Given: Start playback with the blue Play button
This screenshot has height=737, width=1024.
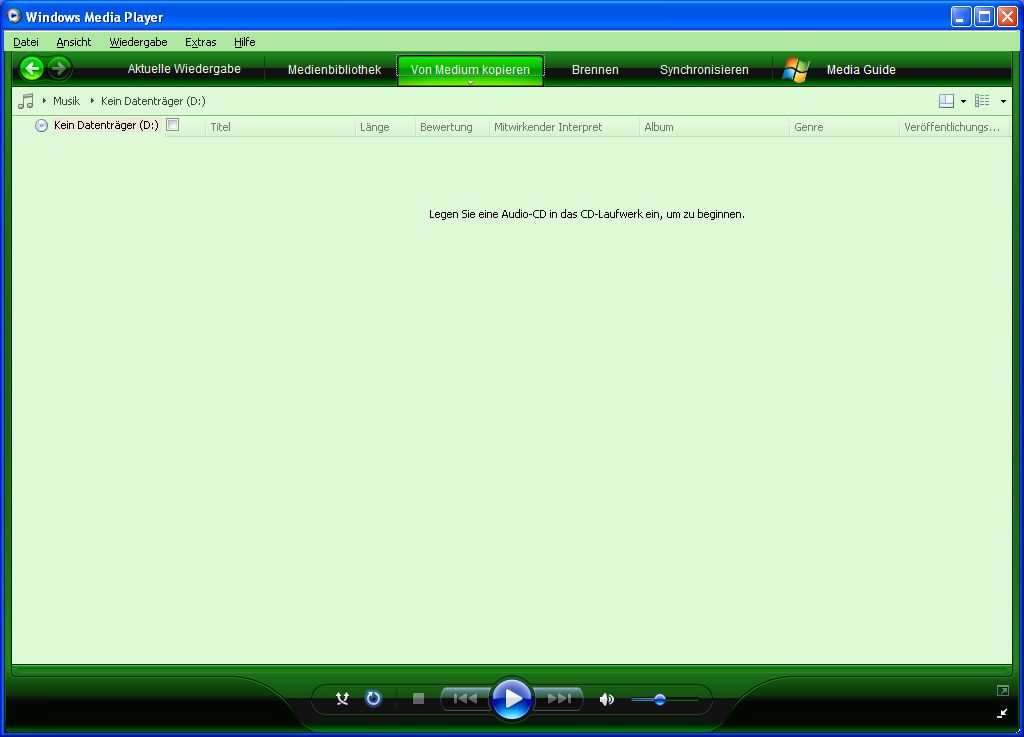Looking at the screenshot, I should [511, 698].
